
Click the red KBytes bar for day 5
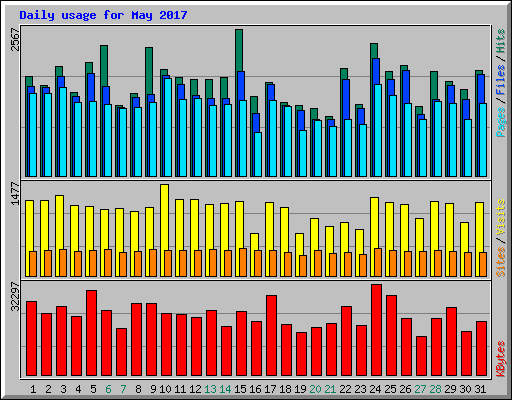[x=91, y=333]
